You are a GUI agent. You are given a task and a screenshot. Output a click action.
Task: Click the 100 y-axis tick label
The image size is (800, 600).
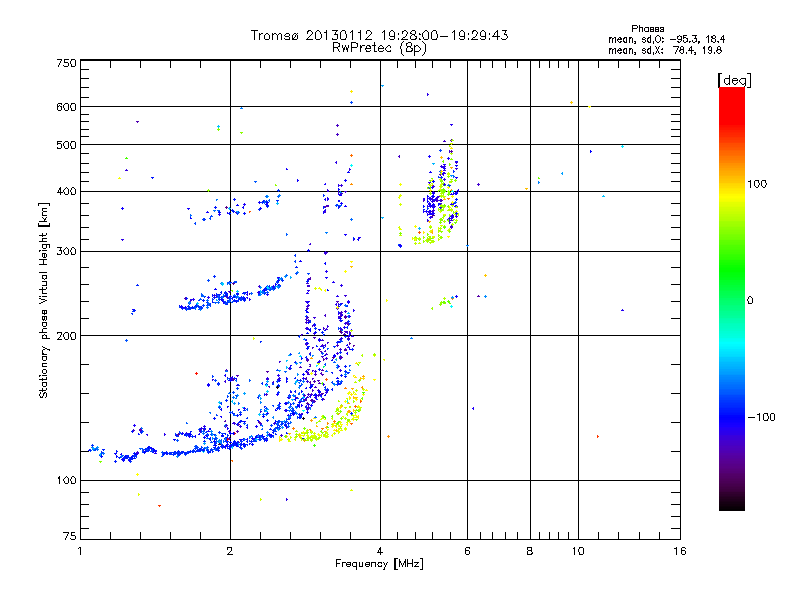click(66, 481)
